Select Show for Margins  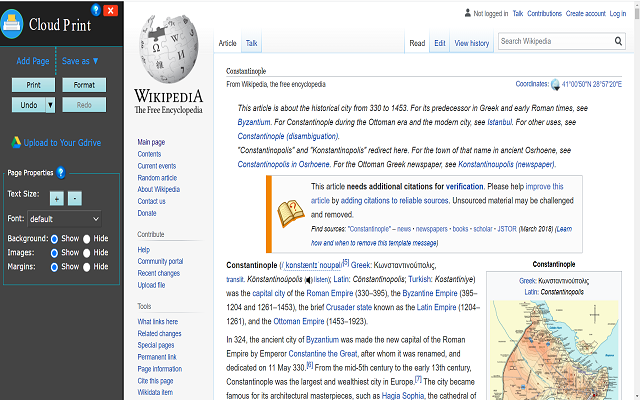[54, 267]
